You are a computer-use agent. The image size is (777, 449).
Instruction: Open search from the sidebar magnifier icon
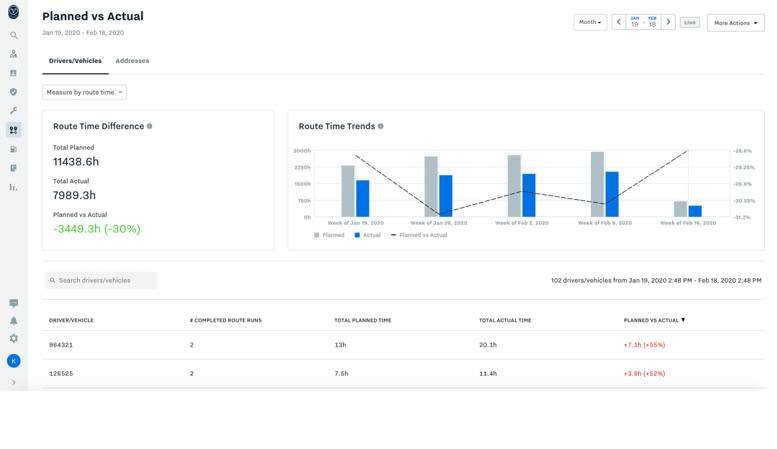[13, 35]
